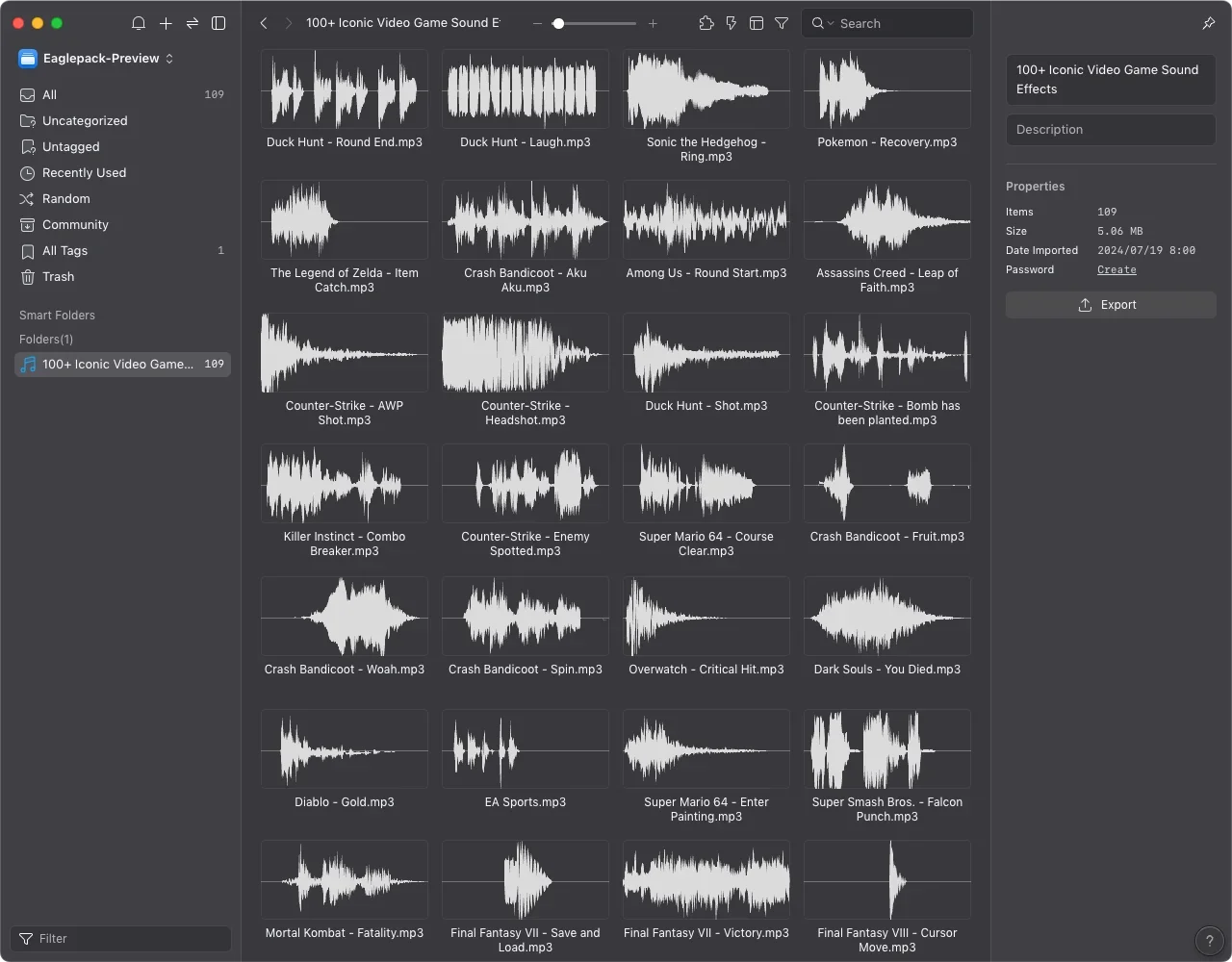Select Mortal Kombat - Fatality.mp3 waveform
This screenshot has height=962, width=1232.
345,880
